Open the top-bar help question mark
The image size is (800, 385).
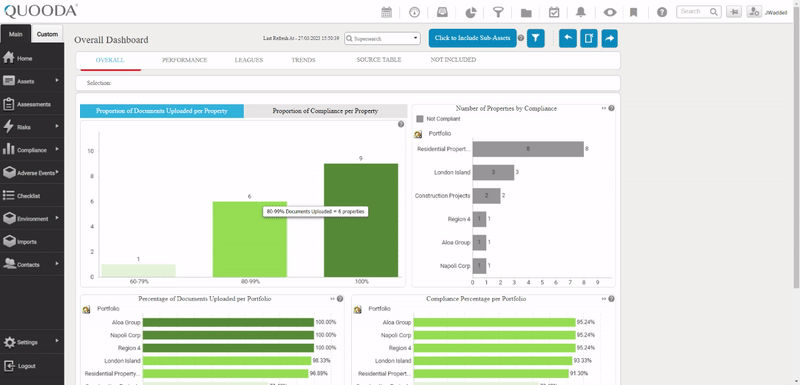pos(662,12)
